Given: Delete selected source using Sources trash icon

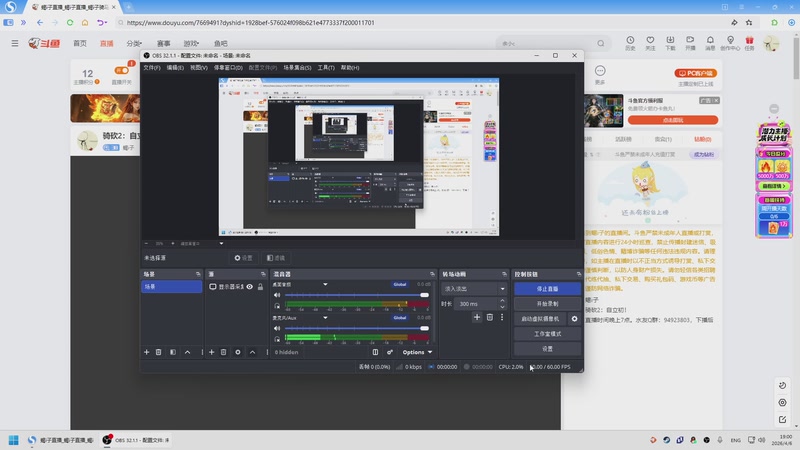Looking at the screenshot, I should [x=223, y=352].
